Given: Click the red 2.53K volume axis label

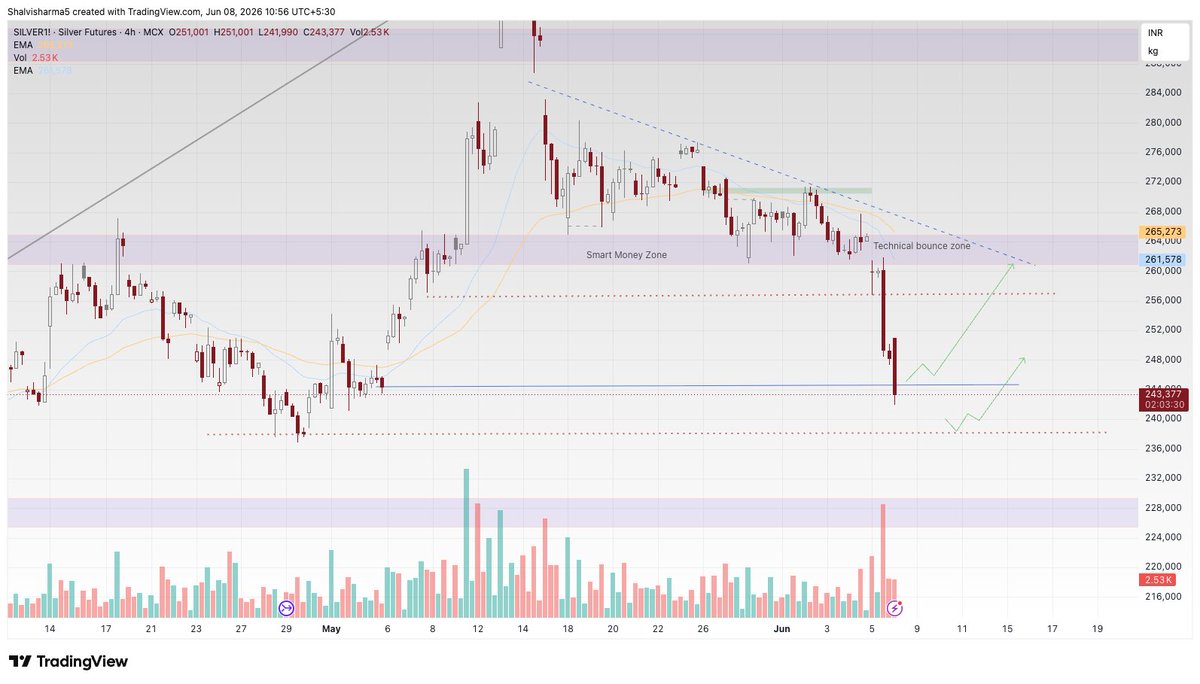Looking at the screenshot, I should pyautogui.click(x=1158, y=580).
